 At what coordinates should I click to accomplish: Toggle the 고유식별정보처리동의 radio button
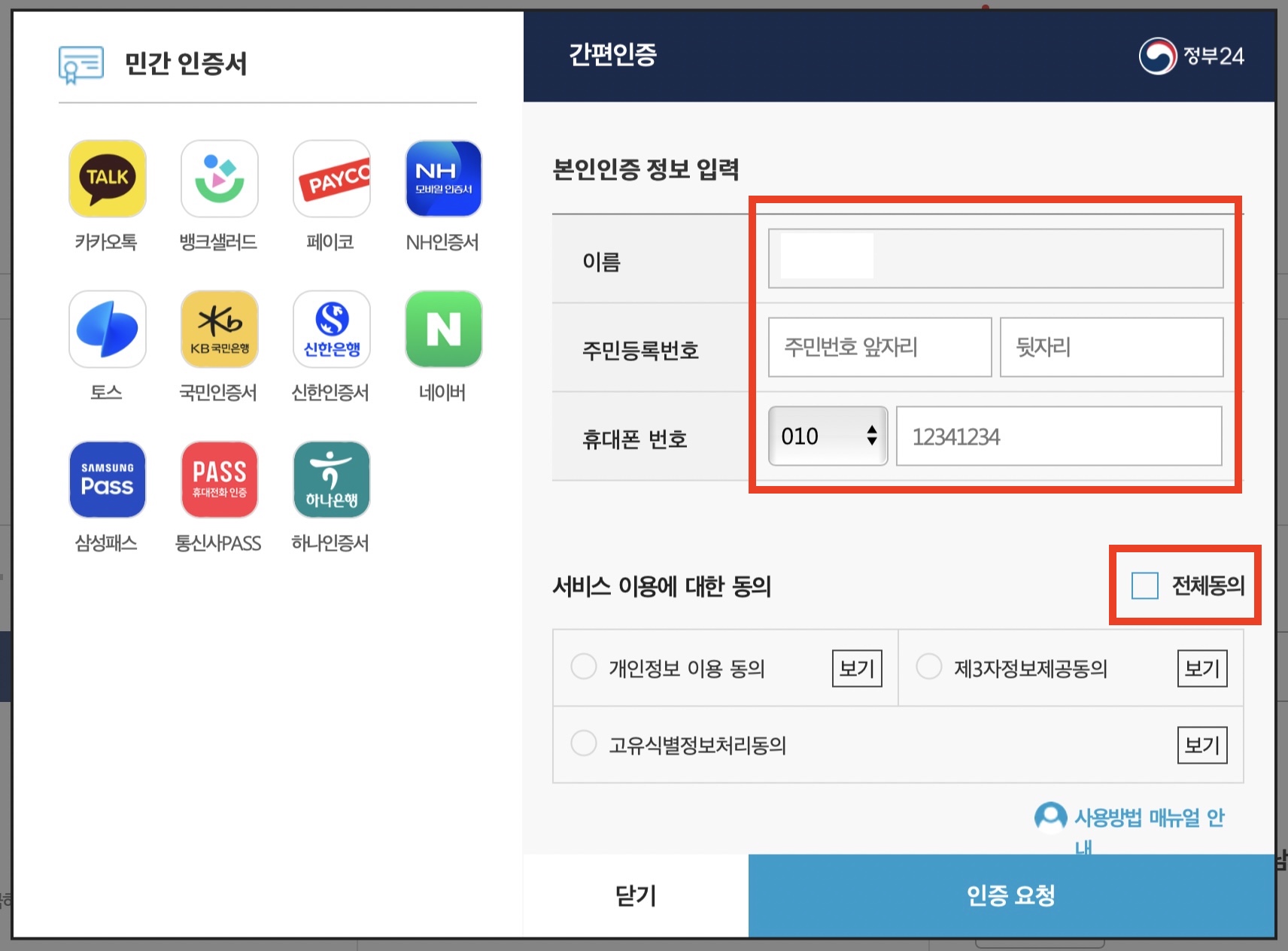click(x=584, y=743)
